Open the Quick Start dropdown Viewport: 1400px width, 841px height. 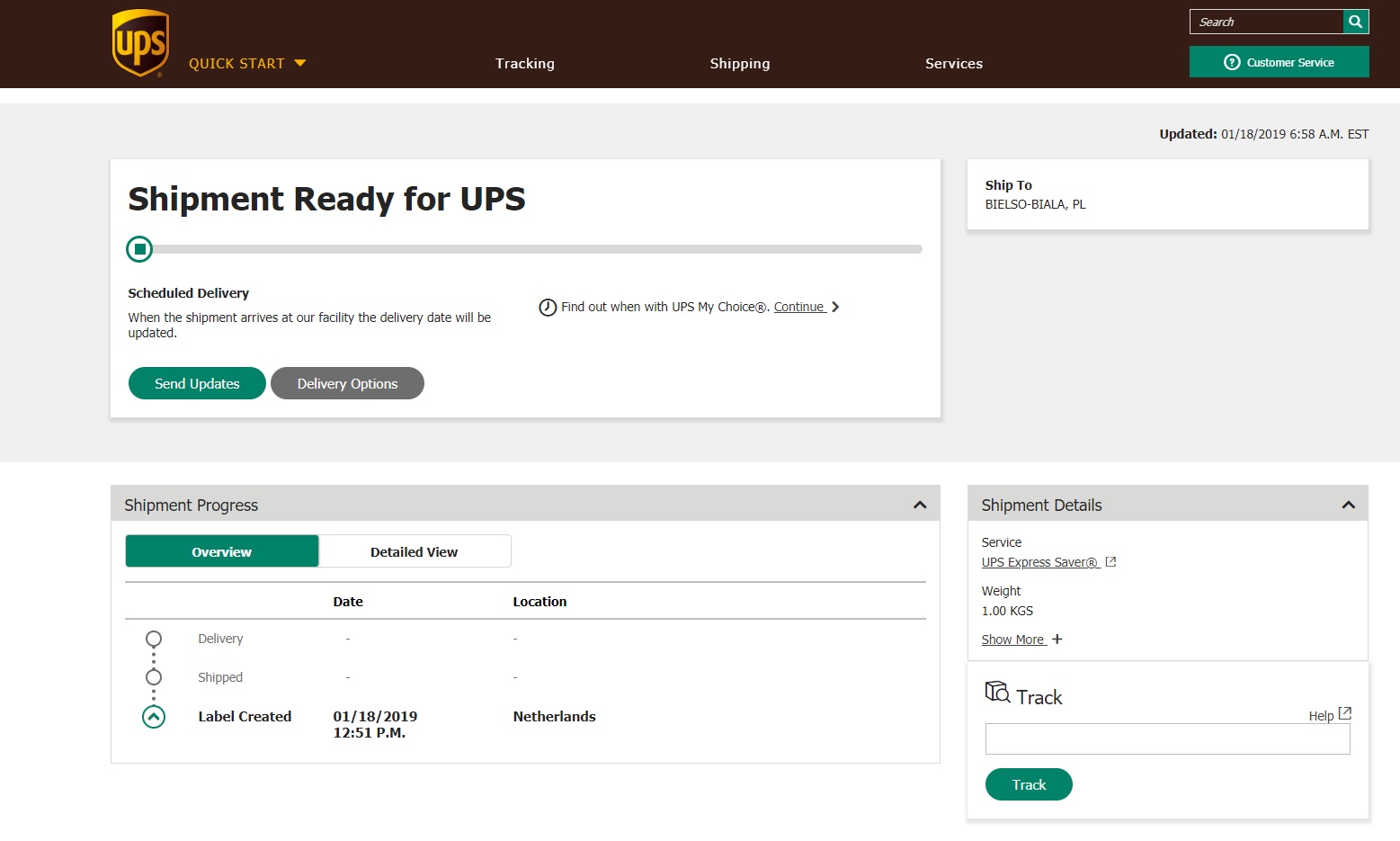247,63
